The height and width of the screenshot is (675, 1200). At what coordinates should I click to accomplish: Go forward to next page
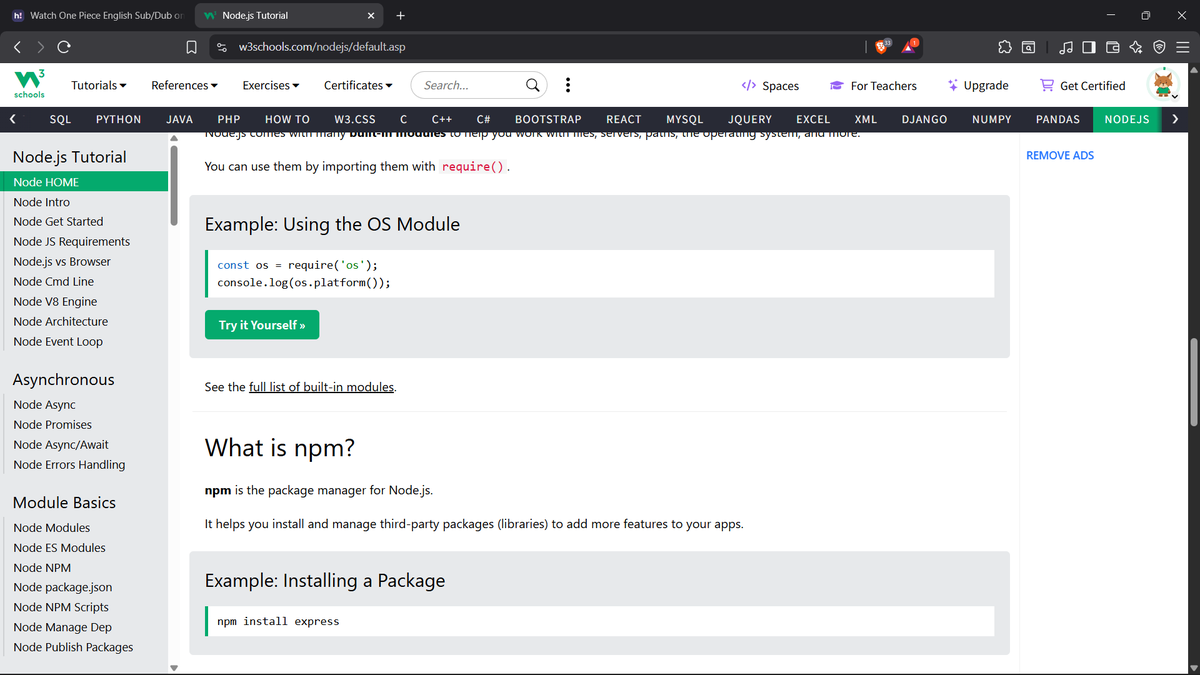click(x=40, y=47)
